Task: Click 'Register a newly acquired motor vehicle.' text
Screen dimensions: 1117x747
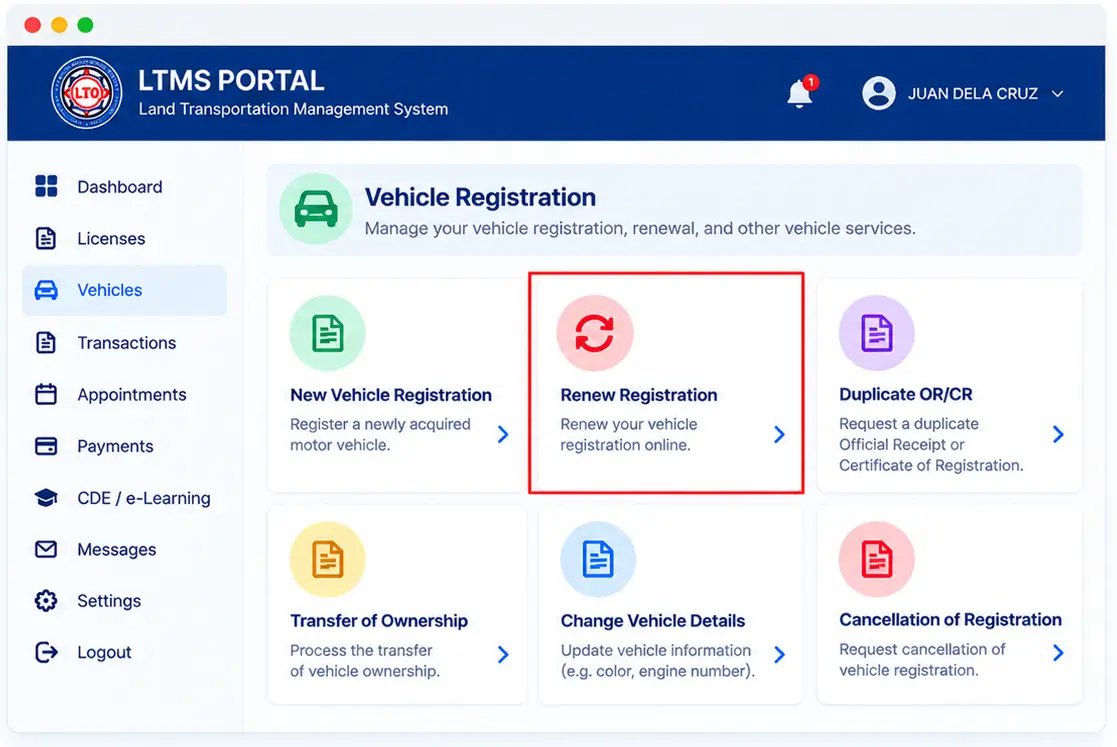Action: point(380,434)
